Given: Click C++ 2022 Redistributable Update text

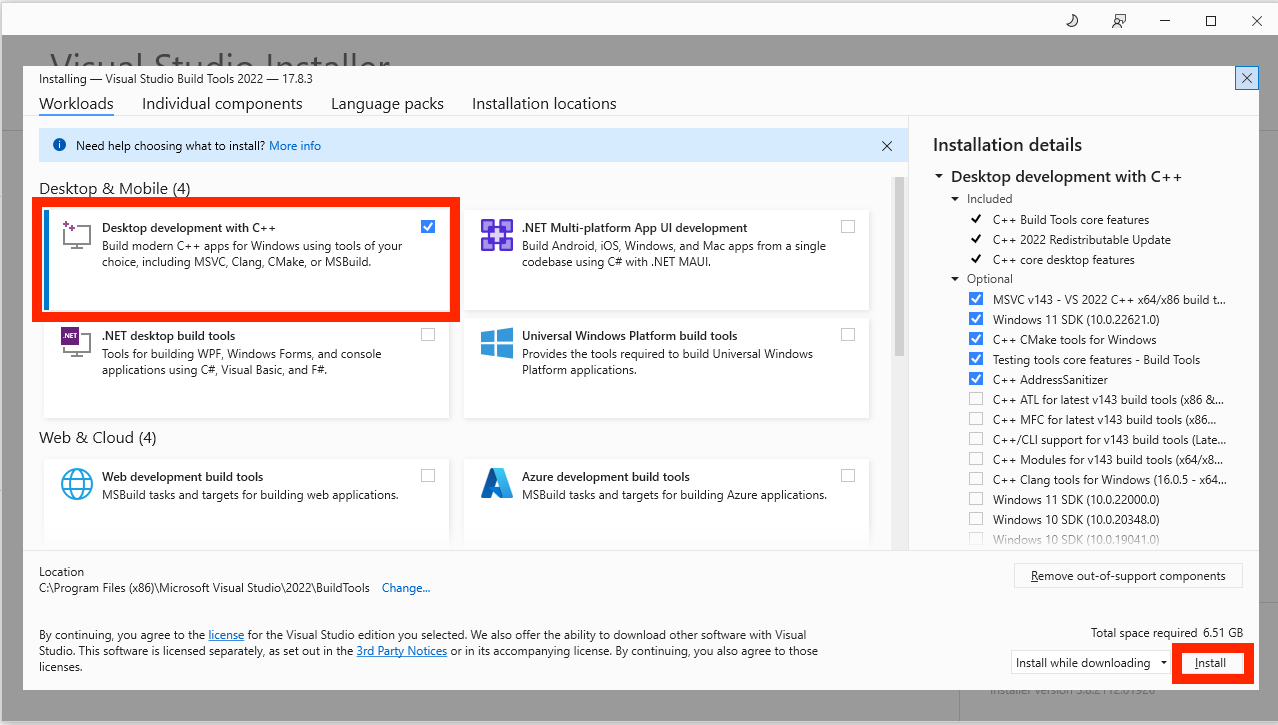Looking at the screenshot, I should pyautogui.click(x=1082, y=240).
